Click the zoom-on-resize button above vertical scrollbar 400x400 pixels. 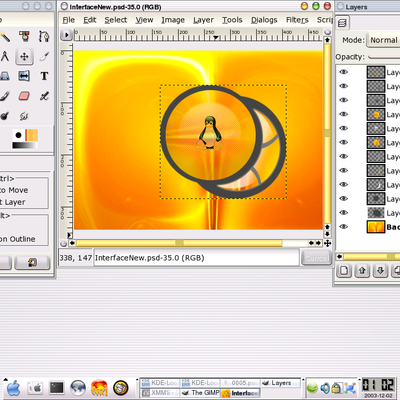click(x=327, y=32)
